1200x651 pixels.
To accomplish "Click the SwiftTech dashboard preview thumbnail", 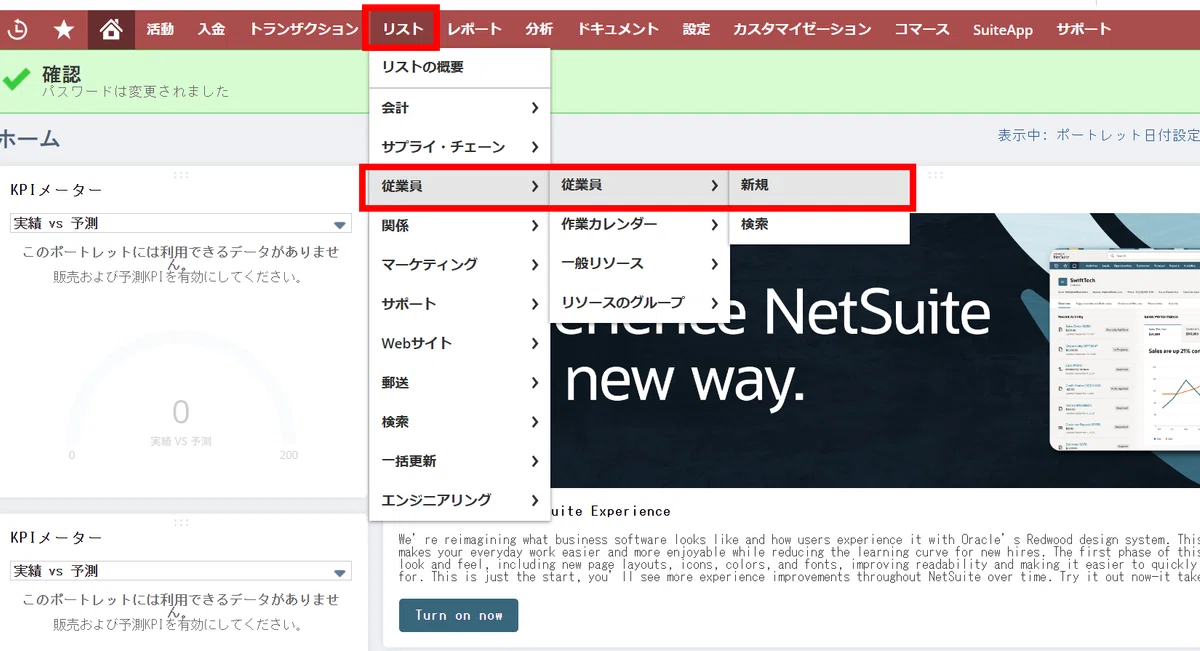I will tap(1125, 350).
